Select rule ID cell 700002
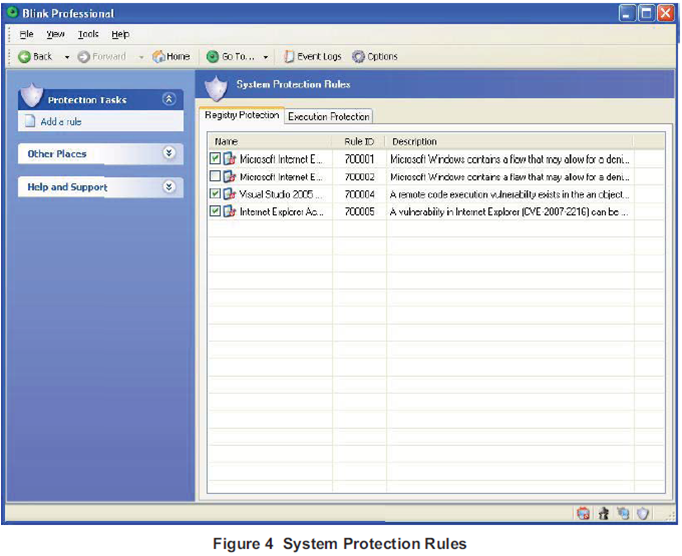The width and height of the screenshot is (682, 556). (359, 177)
